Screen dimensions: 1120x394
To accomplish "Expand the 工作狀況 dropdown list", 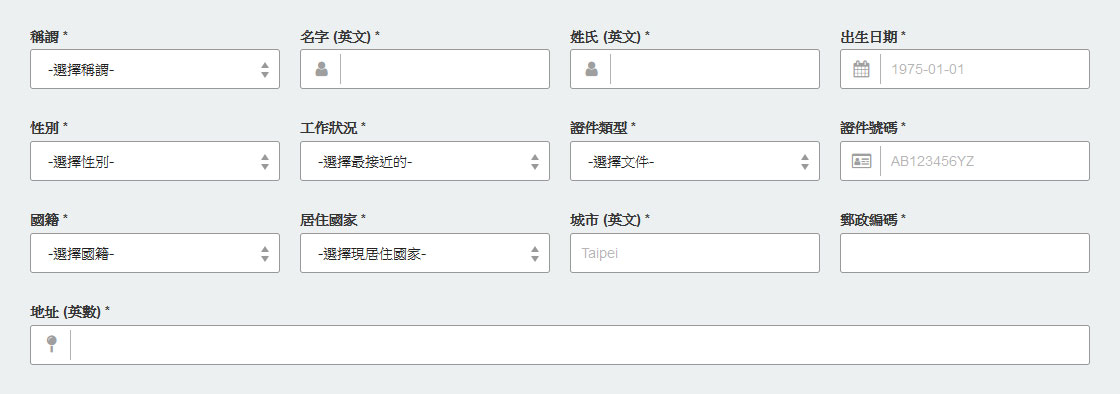I will 425,161.
